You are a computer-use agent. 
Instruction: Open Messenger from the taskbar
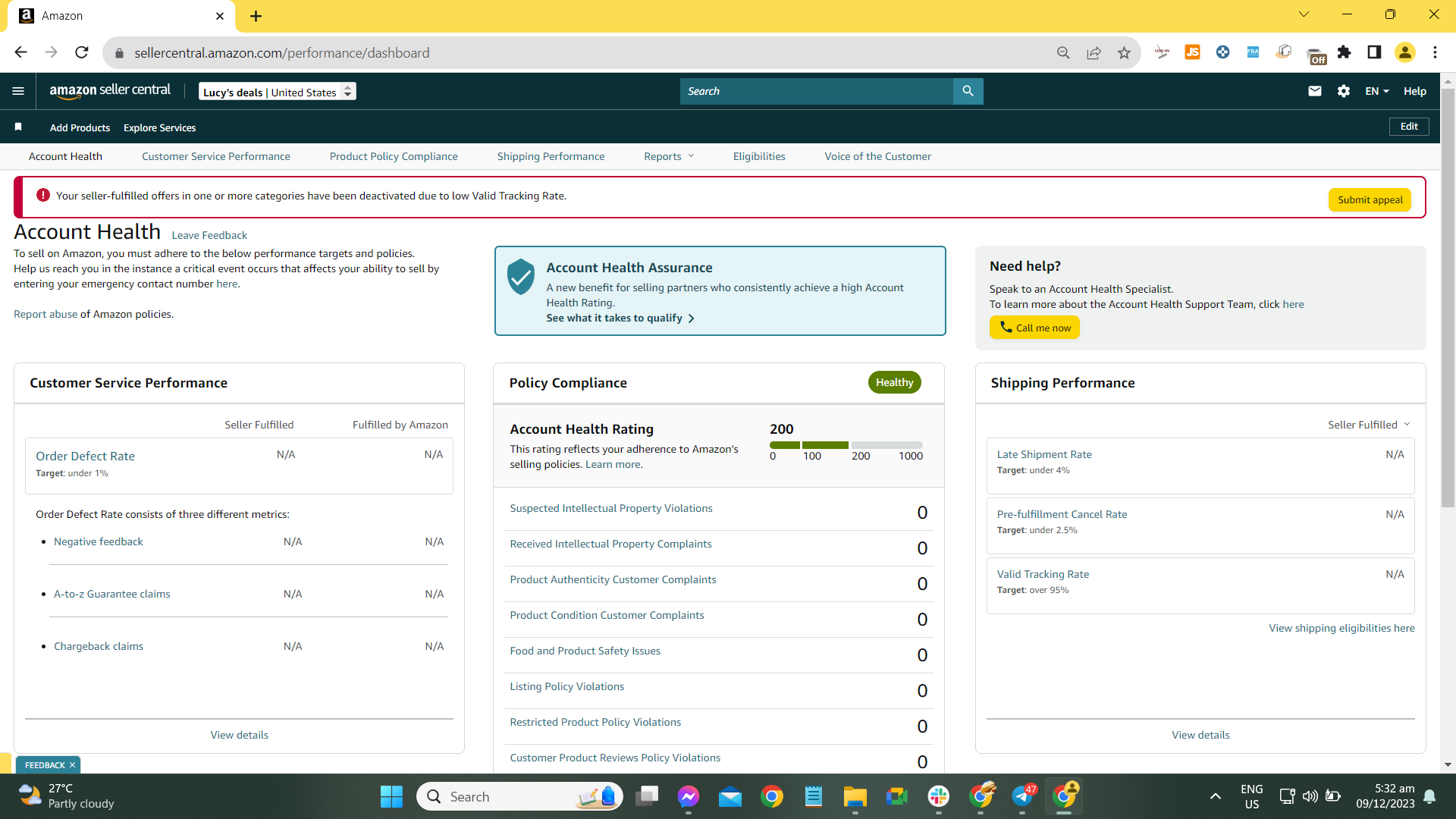coord(689,796)
